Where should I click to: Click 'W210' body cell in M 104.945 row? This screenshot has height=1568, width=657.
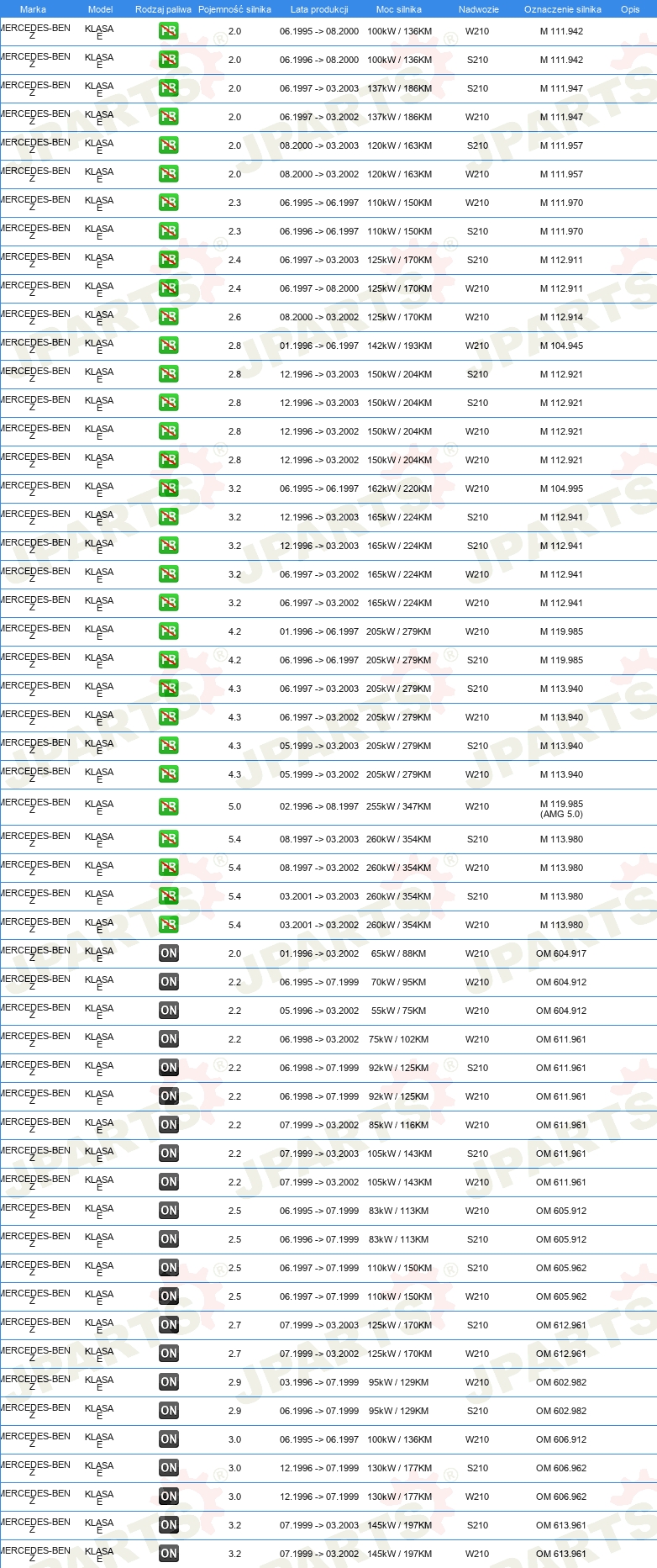477,346
